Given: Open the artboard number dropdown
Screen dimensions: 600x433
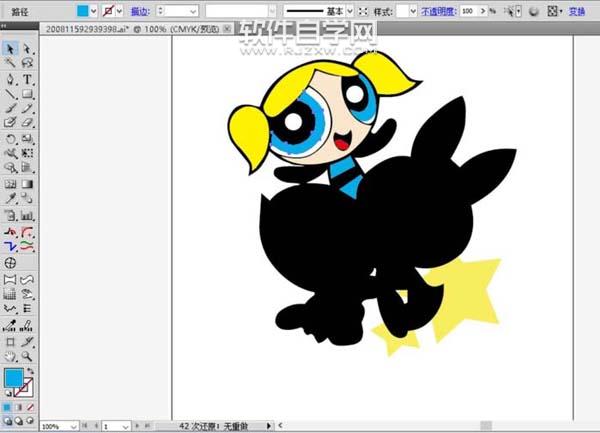Looking at the screenshot, I should coord(125,426).
